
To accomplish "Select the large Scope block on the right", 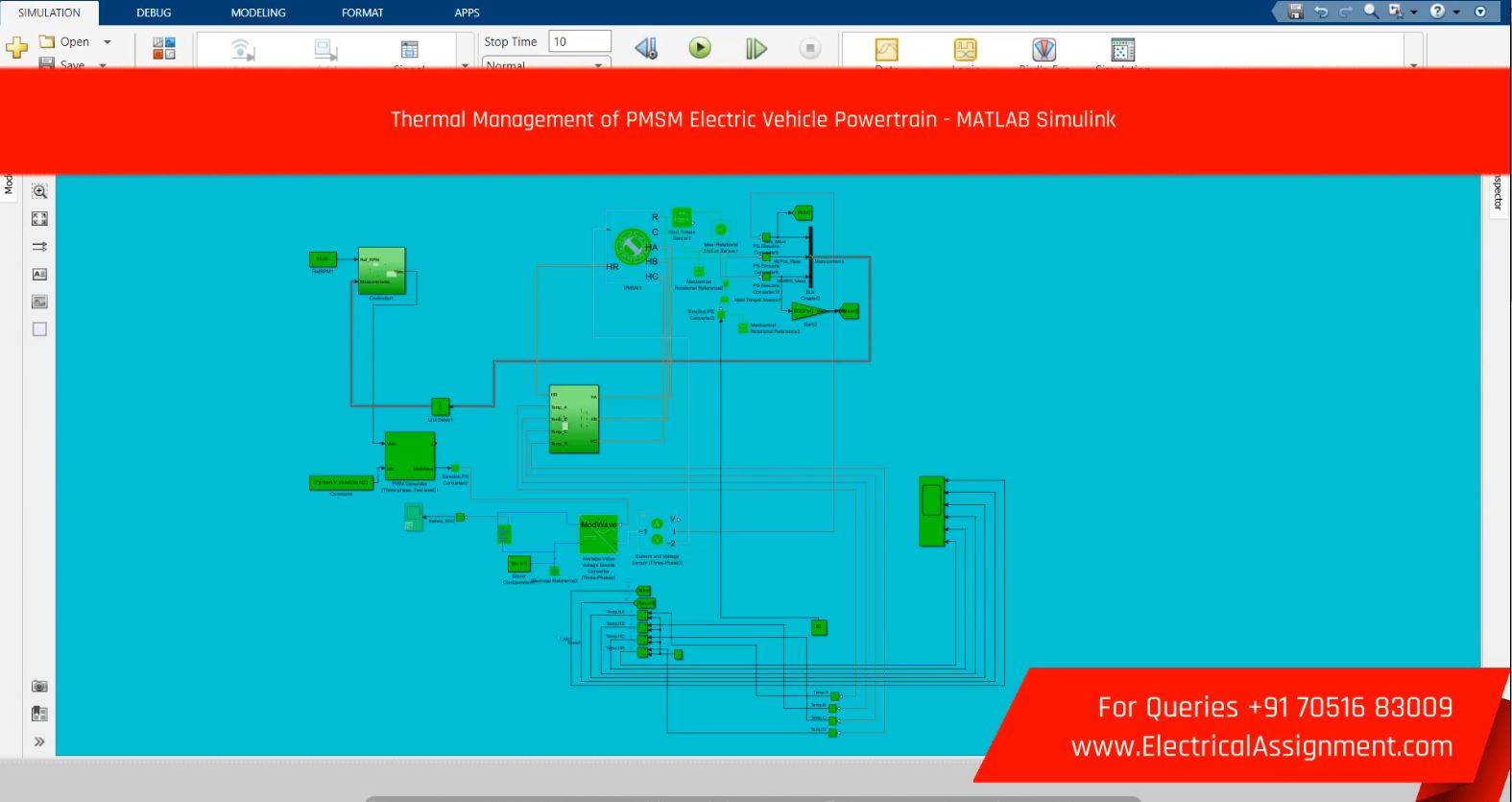I will tap(931, 511).
